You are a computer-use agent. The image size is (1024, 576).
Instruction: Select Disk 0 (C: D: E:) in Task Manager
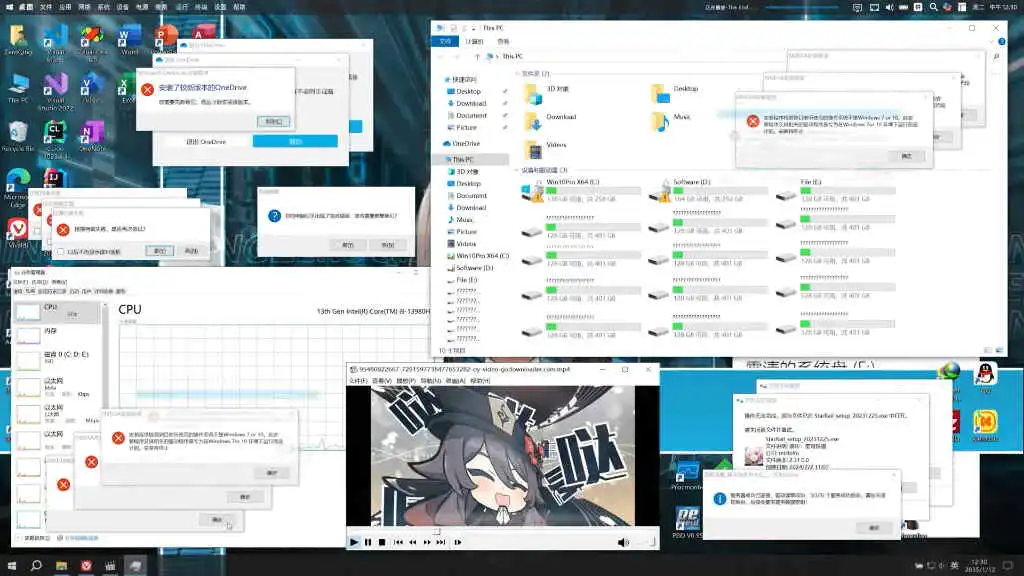(57, 358)
